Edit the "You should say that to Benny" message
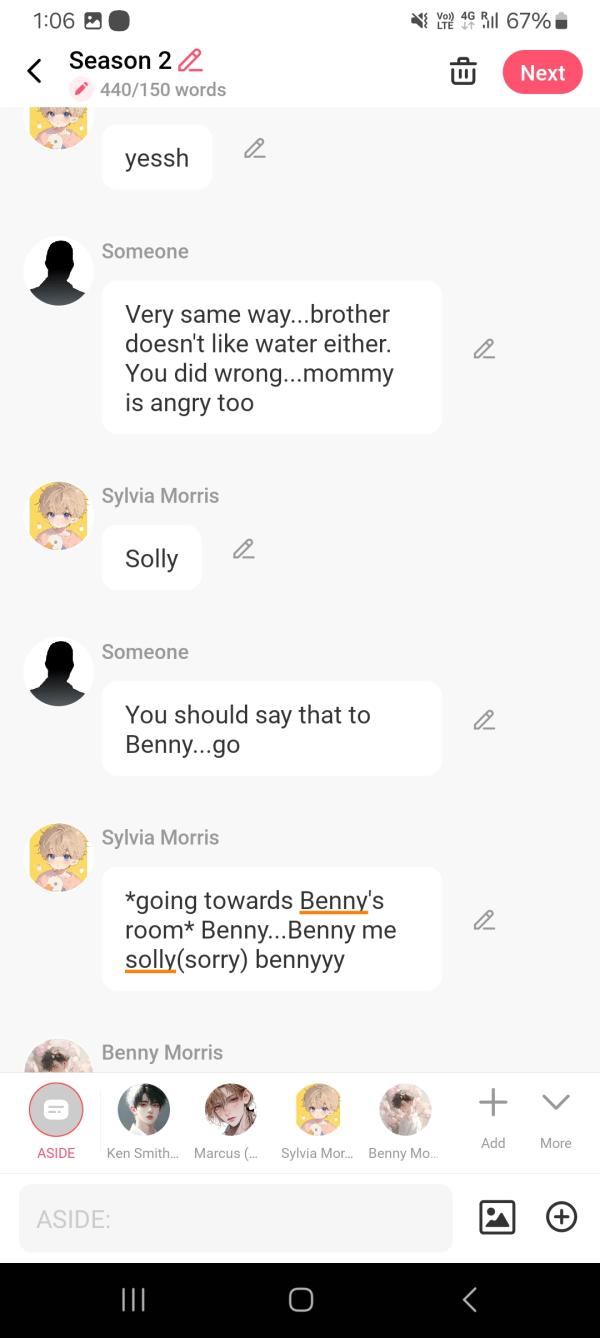Image resolution: width=600 pixels, height=1338 pixels. click(x=484, y=720)
